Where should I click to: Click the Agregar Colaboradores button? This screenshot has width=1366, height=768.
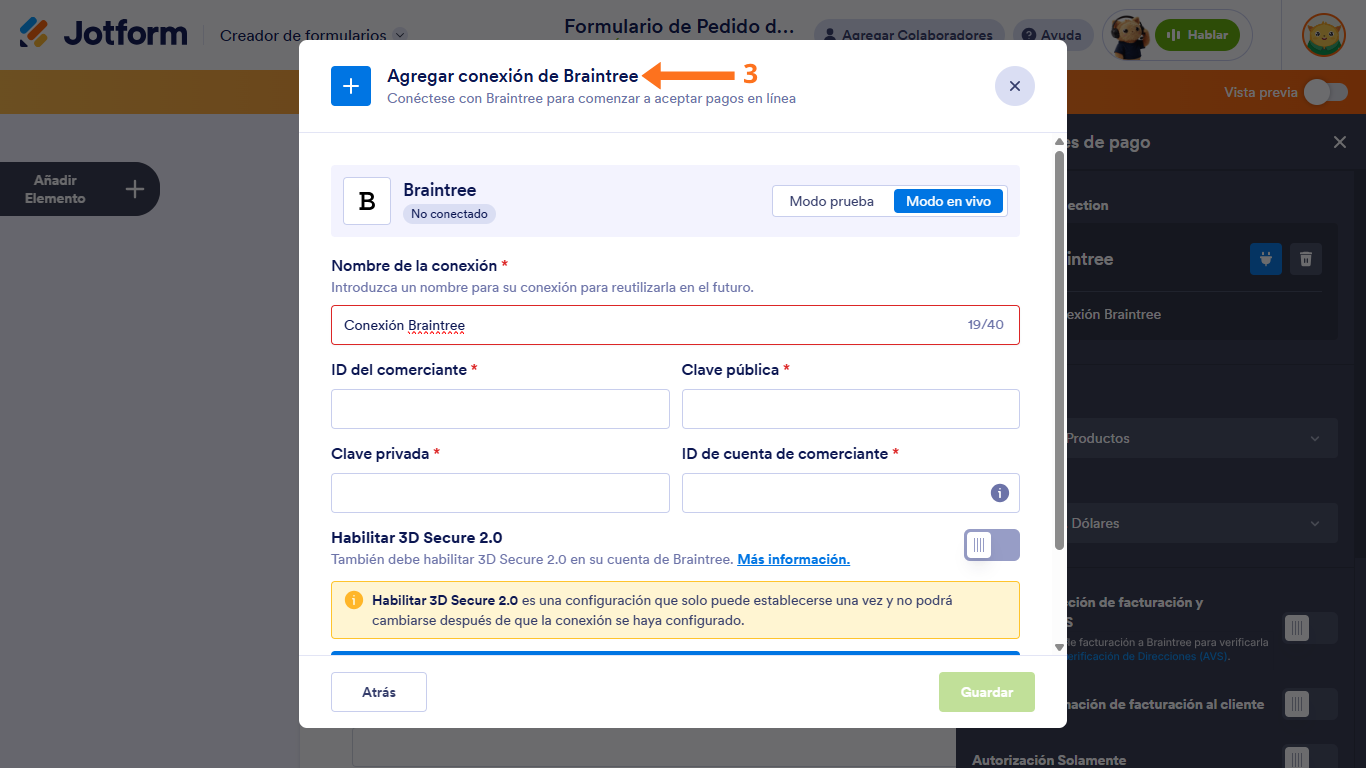point(908,35)
